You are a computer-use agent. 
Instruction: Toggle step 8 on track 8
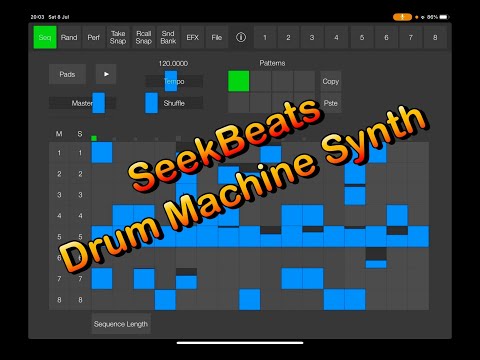pyautogui.click(x=249, y=300)
